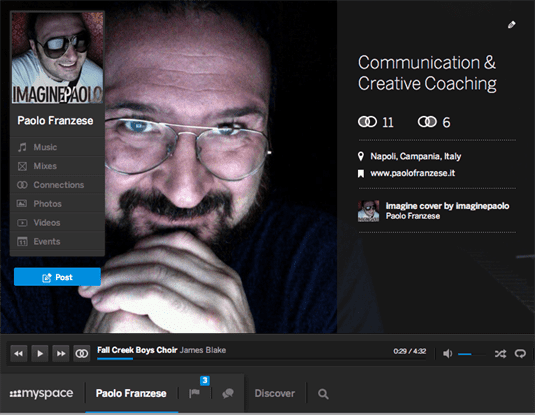Open notifications flag with 3 badge
Image resolution: width=535 pixels, height=415 pixels.
click(195, 393)
